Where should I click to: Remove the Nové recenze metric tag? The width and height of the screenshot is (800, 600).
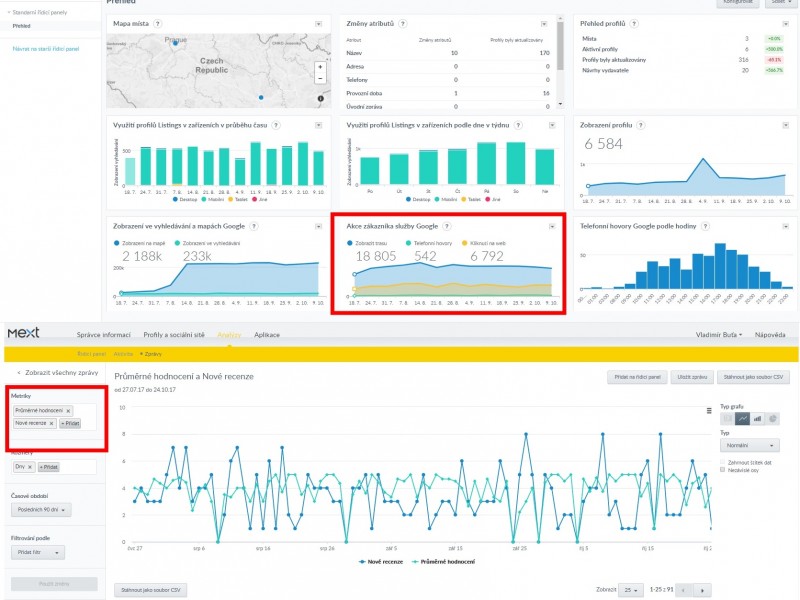pos(52,424)
